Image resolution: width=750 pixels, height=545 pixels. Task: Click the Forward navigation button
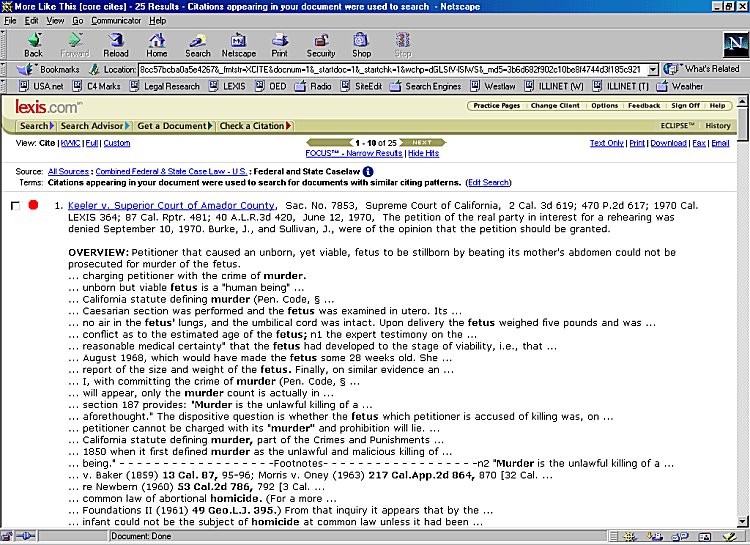[75, 45]
